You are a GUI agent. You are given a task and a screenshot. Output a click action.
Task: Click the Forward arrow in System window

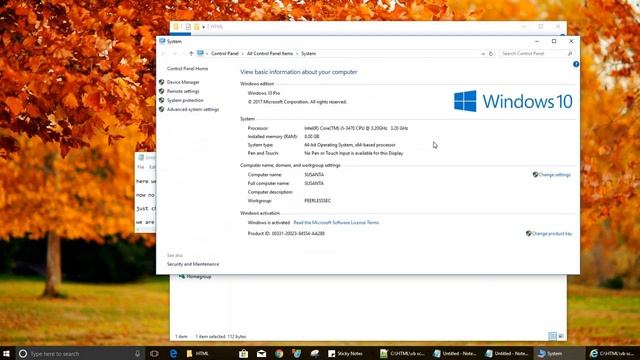click(175, 53)
